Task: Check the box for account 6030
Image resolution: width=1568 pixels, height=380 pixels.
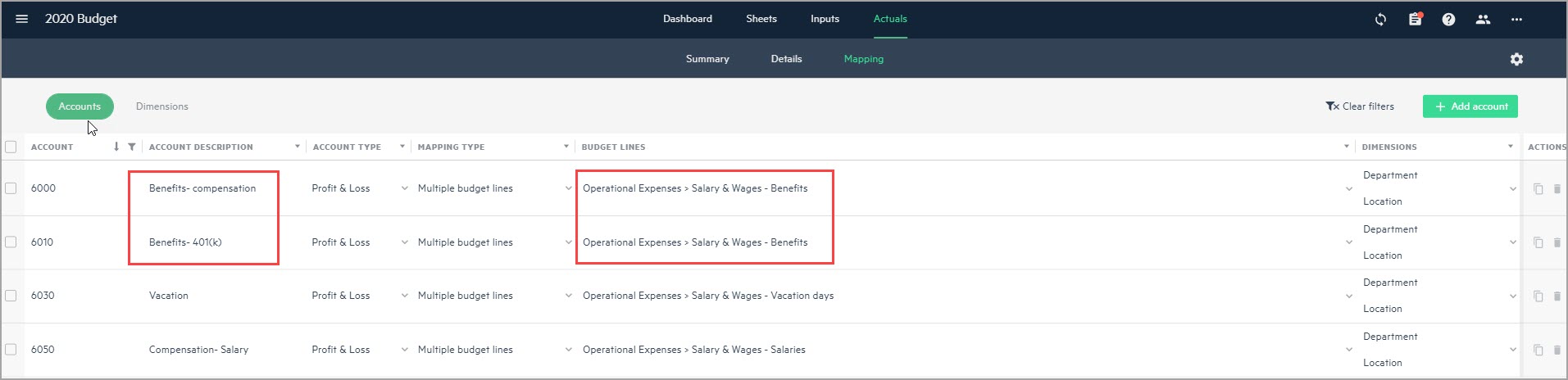Action: (11, 296)
